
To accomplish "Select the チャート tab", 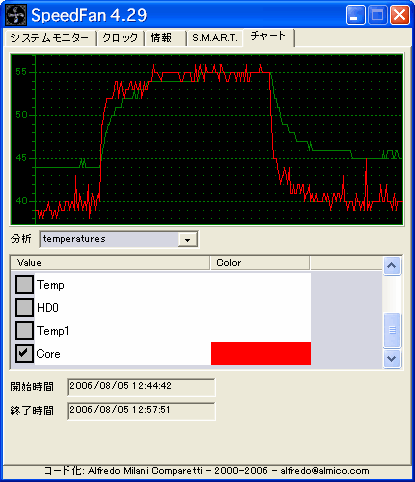I will [268, 37].
